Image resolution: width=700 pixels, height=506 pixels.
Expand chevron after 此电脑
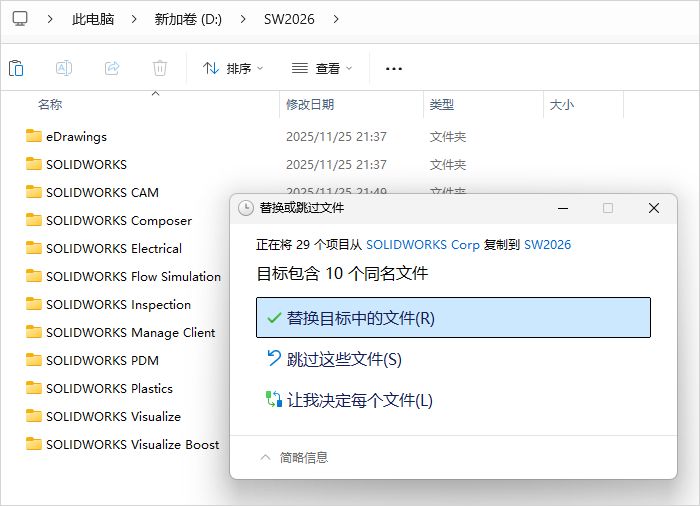133,19
